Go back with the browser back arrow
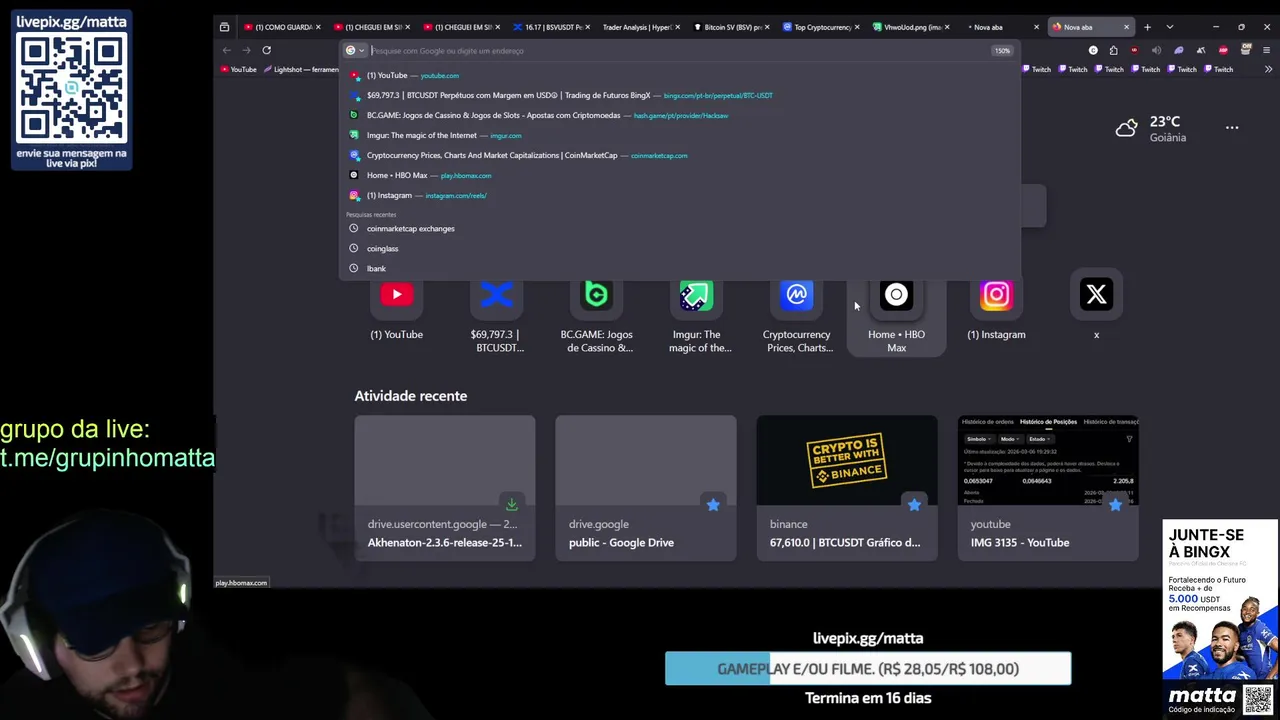Image resolution: width=1280 pixels, height=720 pixels. coord(227,50)
